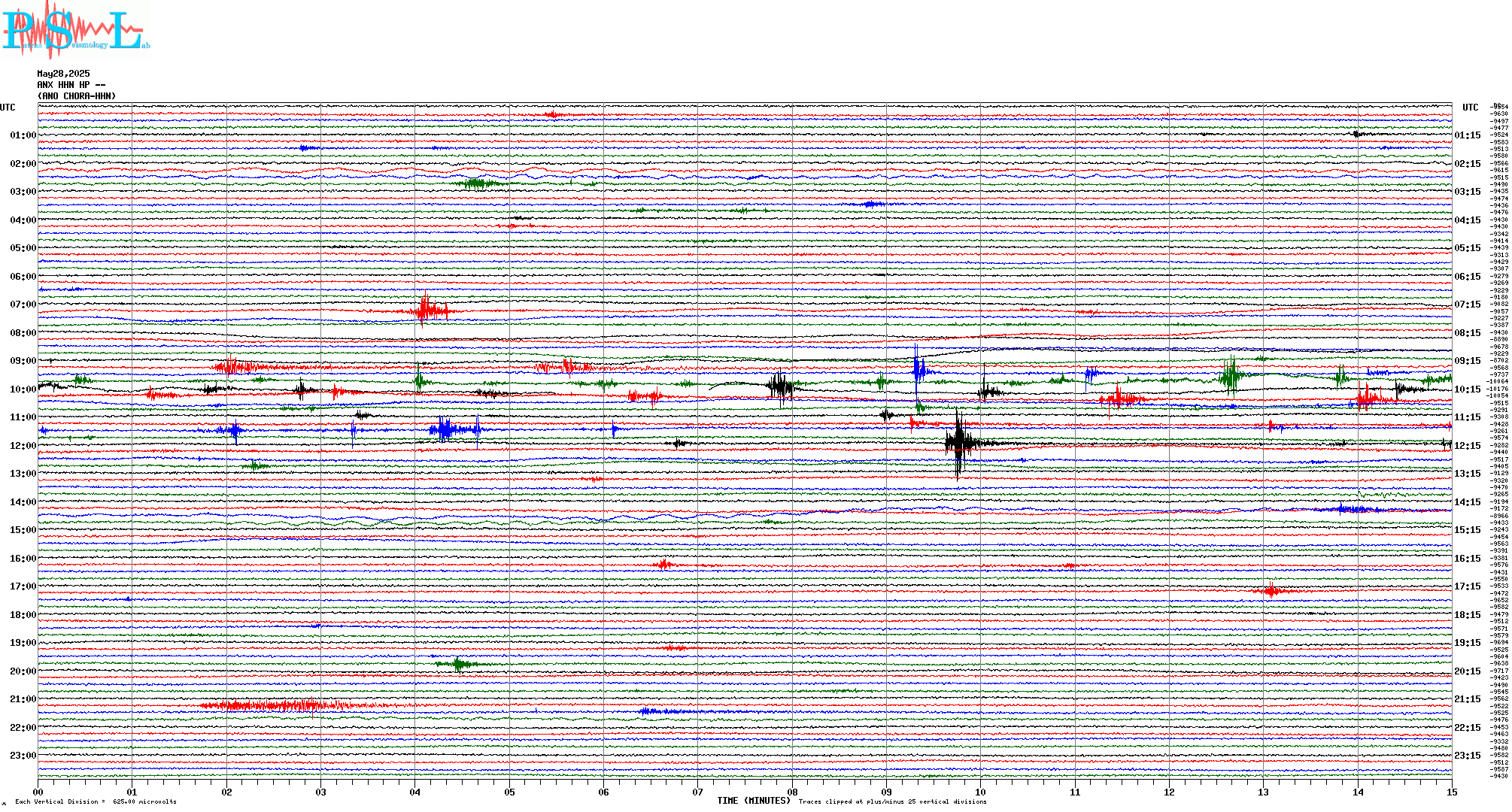Click the (ANO CHORA-HHN) station name text
Image resolution: width=1512 pixels, height=812 pixels.
coord(76,96)
